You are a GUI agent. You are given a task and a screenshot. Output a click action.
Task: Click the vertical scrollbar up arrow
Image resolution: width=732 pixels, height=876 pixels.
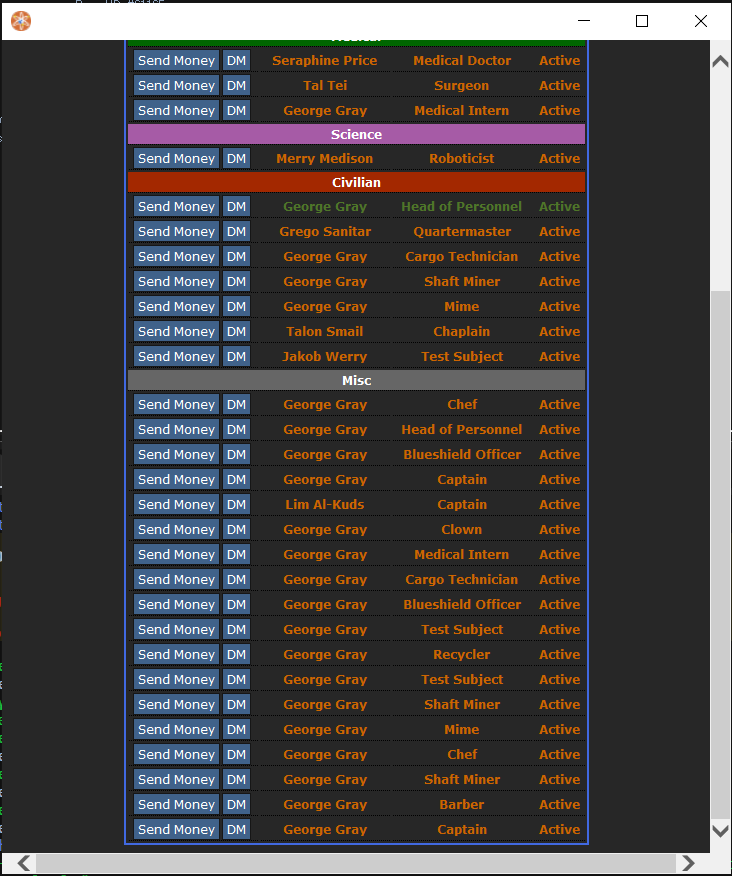tap(720, 61)
